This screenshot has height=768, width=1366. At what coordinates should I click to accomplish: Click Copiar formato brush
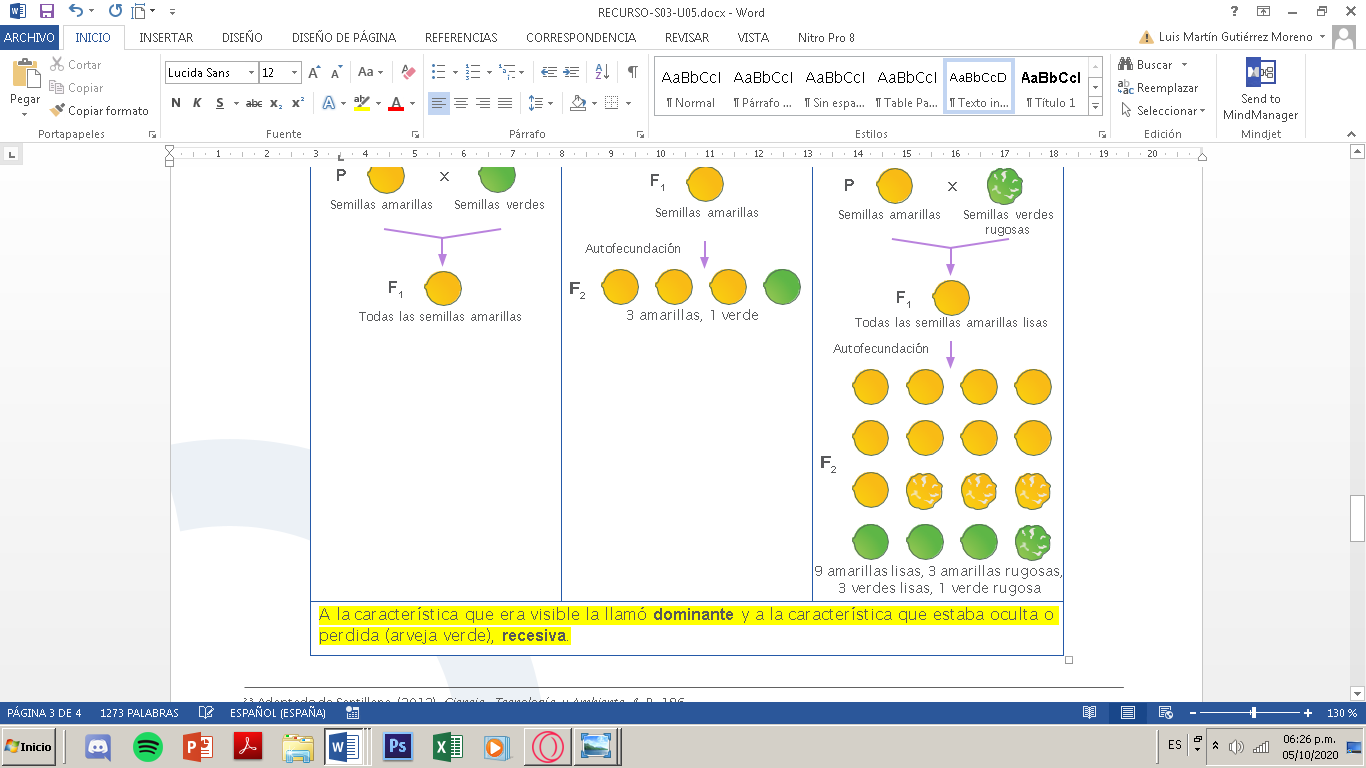pos(99,111)
